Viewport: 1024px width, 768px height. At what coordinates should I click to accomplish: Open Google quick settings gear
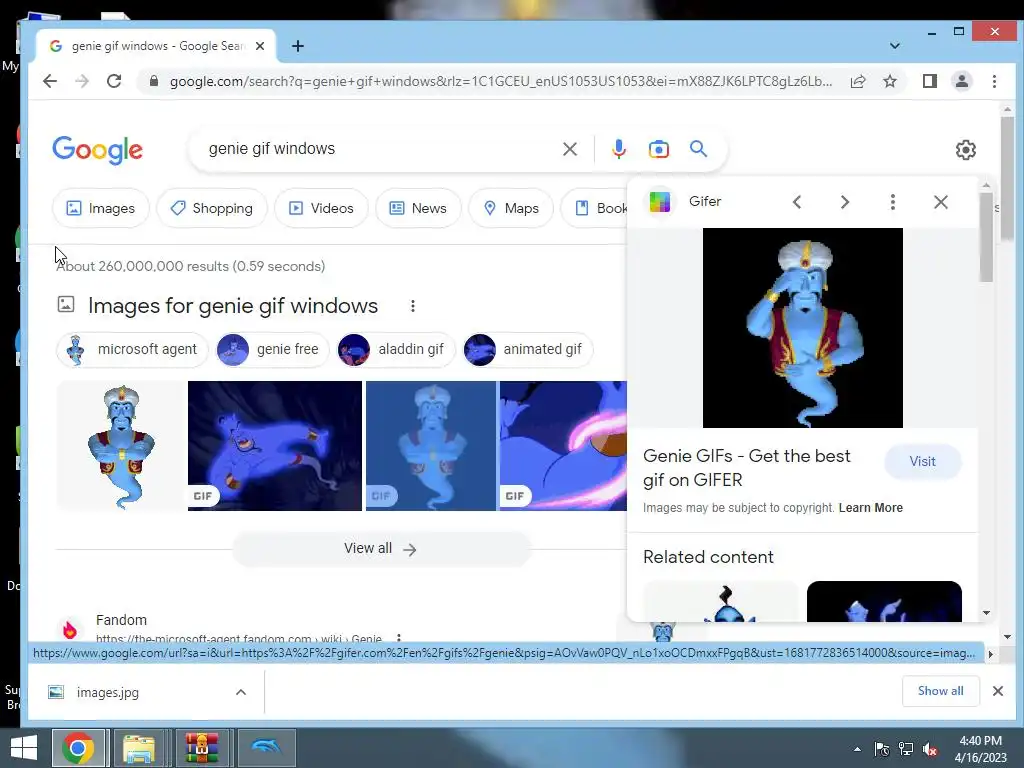(x=965, y=150)
